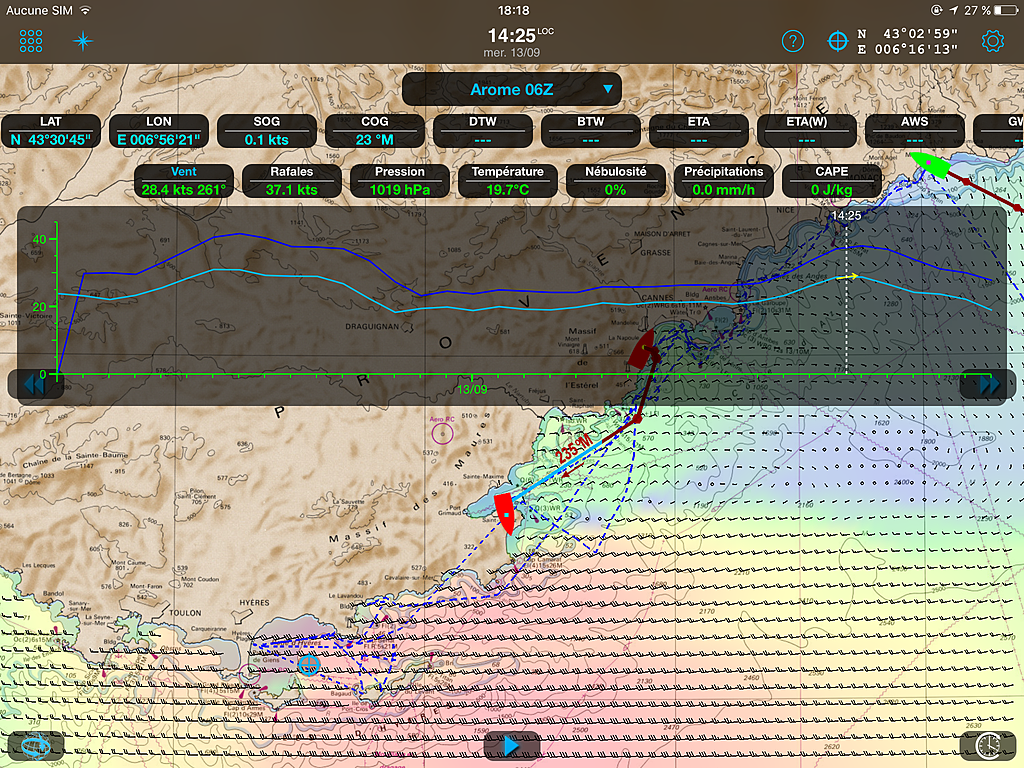
Task: Select the SOG speed field
Action: [x=266, y=131]
